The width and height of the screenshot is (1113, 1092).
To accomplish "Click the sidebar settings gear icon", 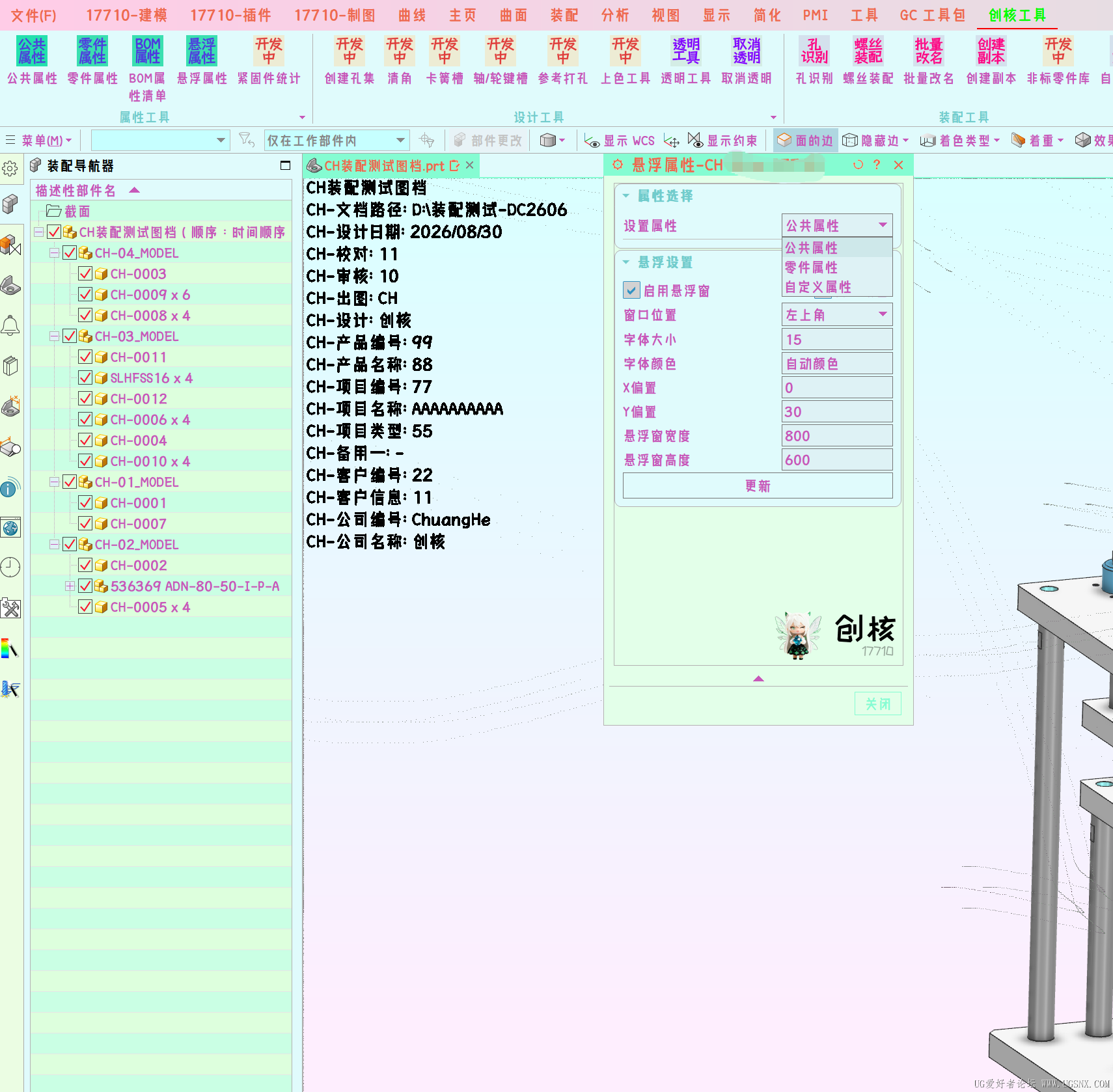I will pos(10,169).
